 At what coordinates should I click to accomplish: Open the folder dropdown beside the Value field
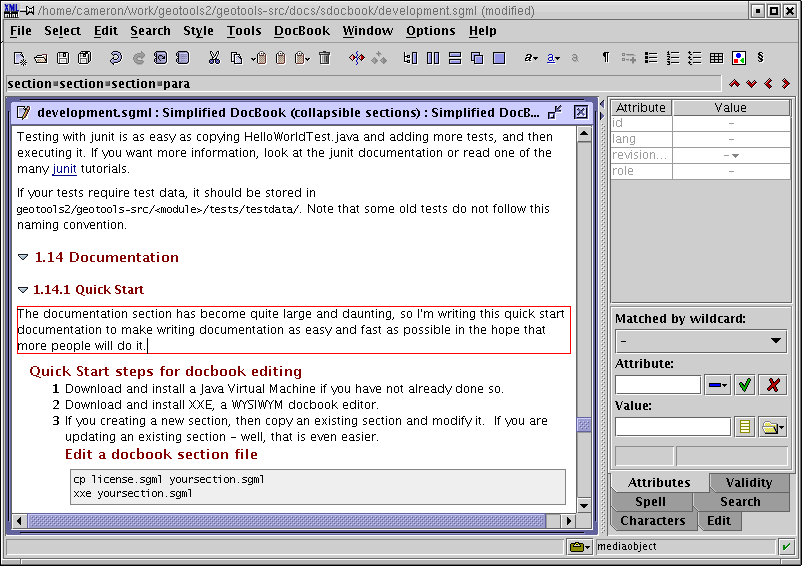pyautogui.click(x=772, y=427)
